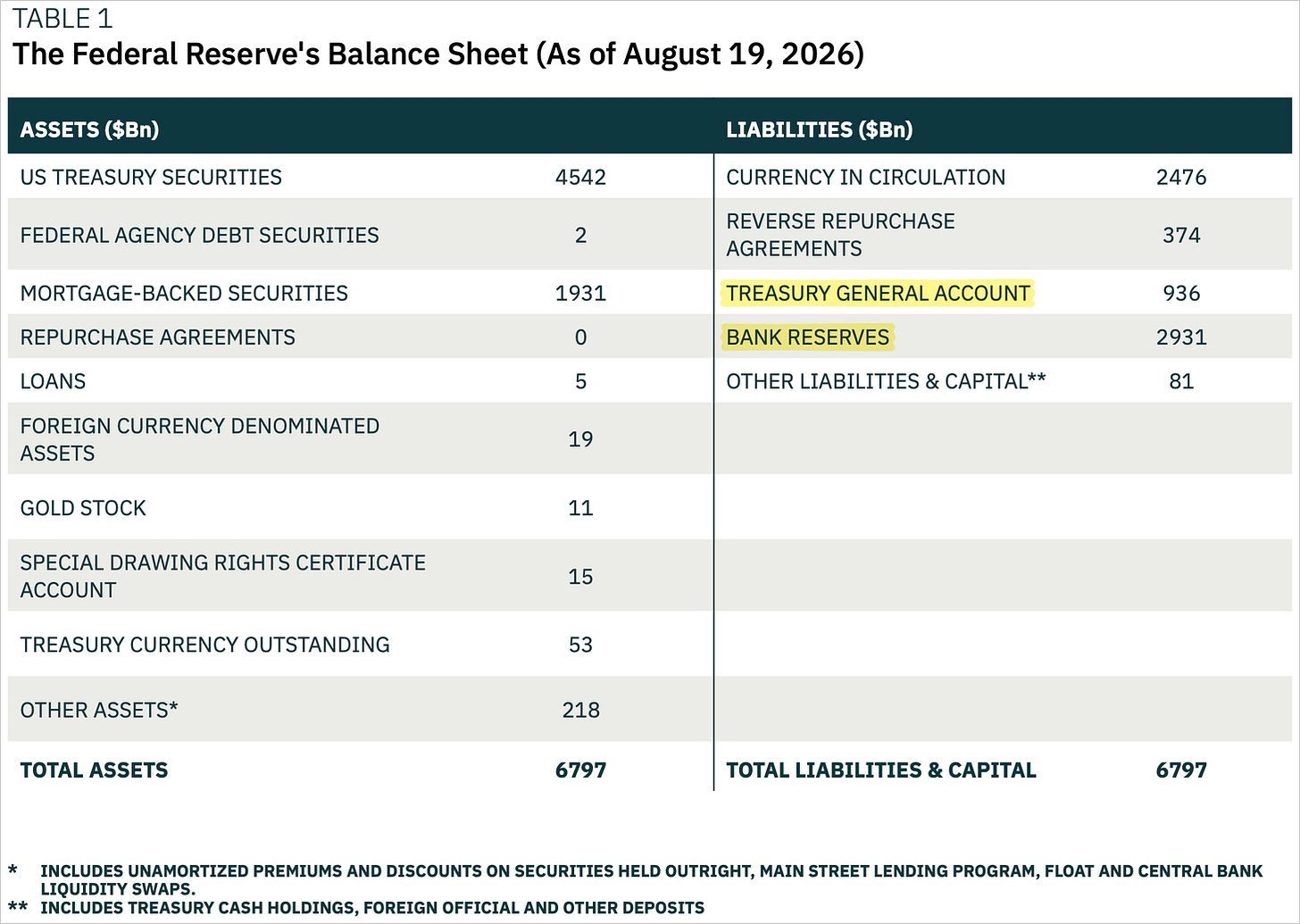Image resolution: width=1300 pixels, height=924 pixels.
Task: Click the Total Assets value 6797
Action: [580, 770]
